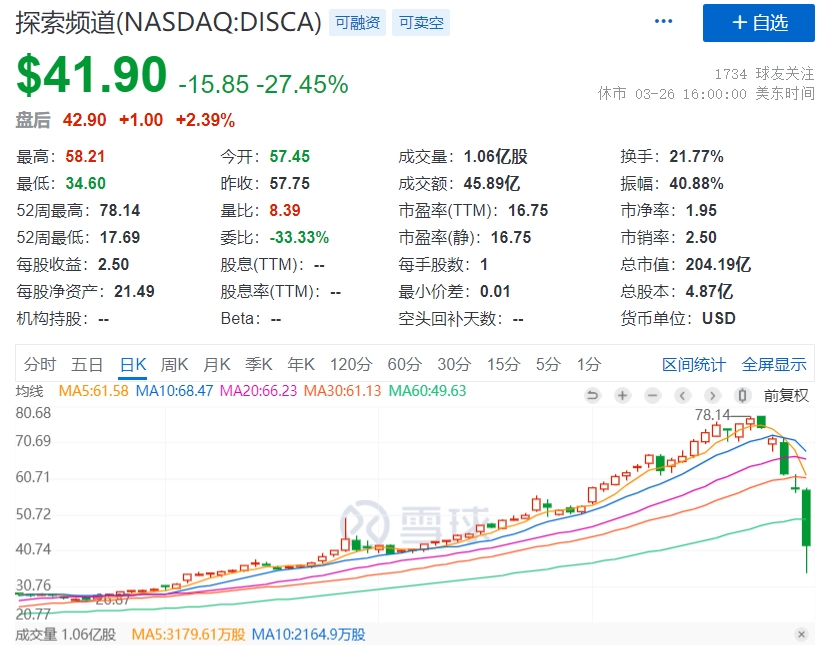Viewport: 827px width, 645px height.
Task: Open 全屏显示 fullscreen view
Action: [774, 364]
